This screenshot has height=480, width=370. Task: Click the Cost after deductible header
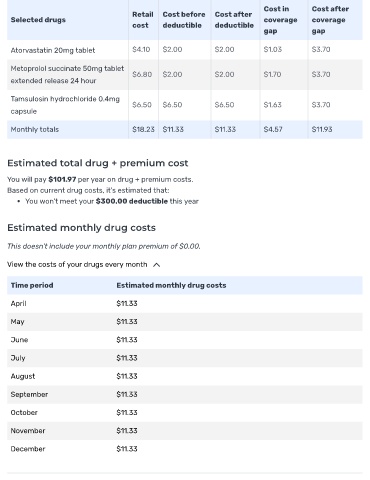point(234,20)
